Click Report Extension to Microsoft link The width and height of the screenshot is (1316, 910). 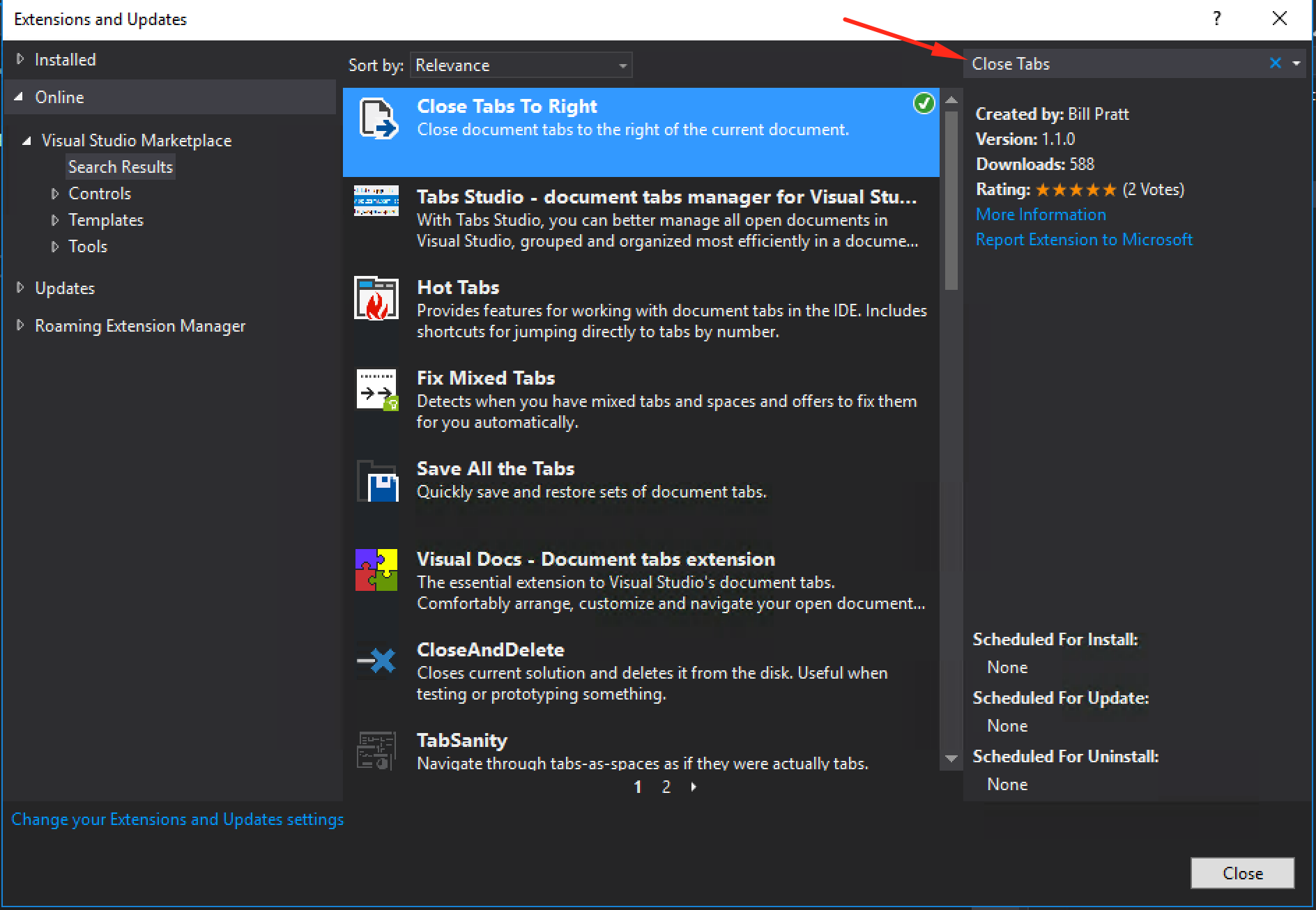click(1084, 239)
